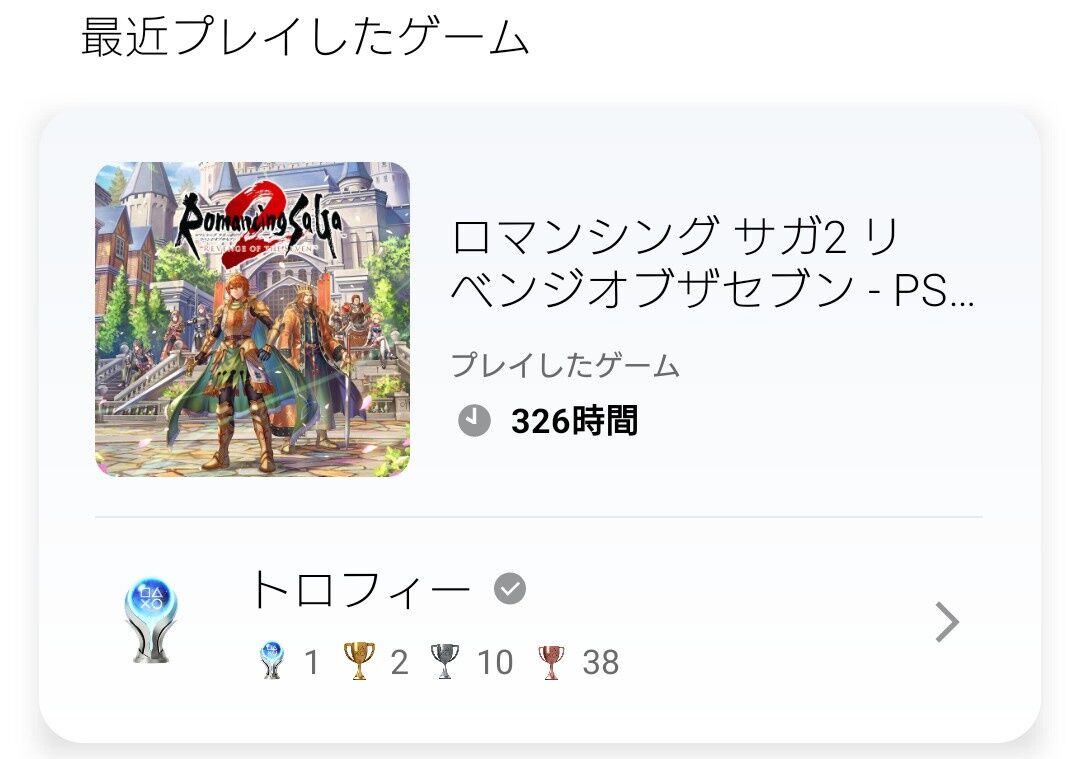Viewport: 1080px width, 759px height.
Task: Select the トロフィー label
Action: (360, 590)
